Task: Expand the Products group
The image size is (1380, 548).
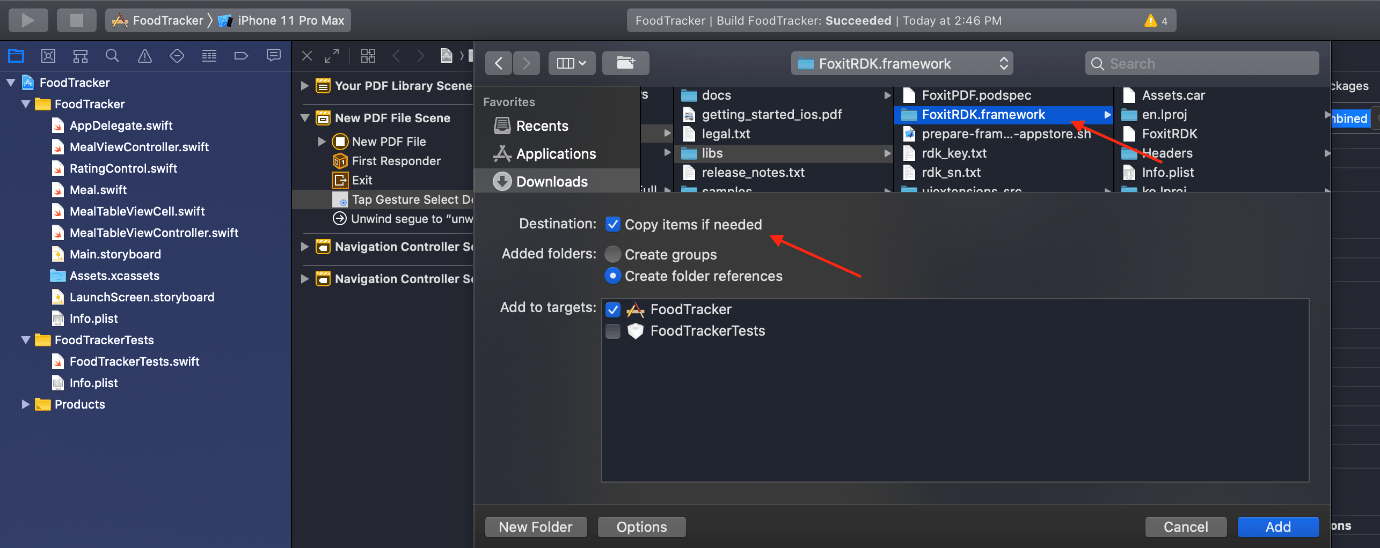Action: [26, 405]
